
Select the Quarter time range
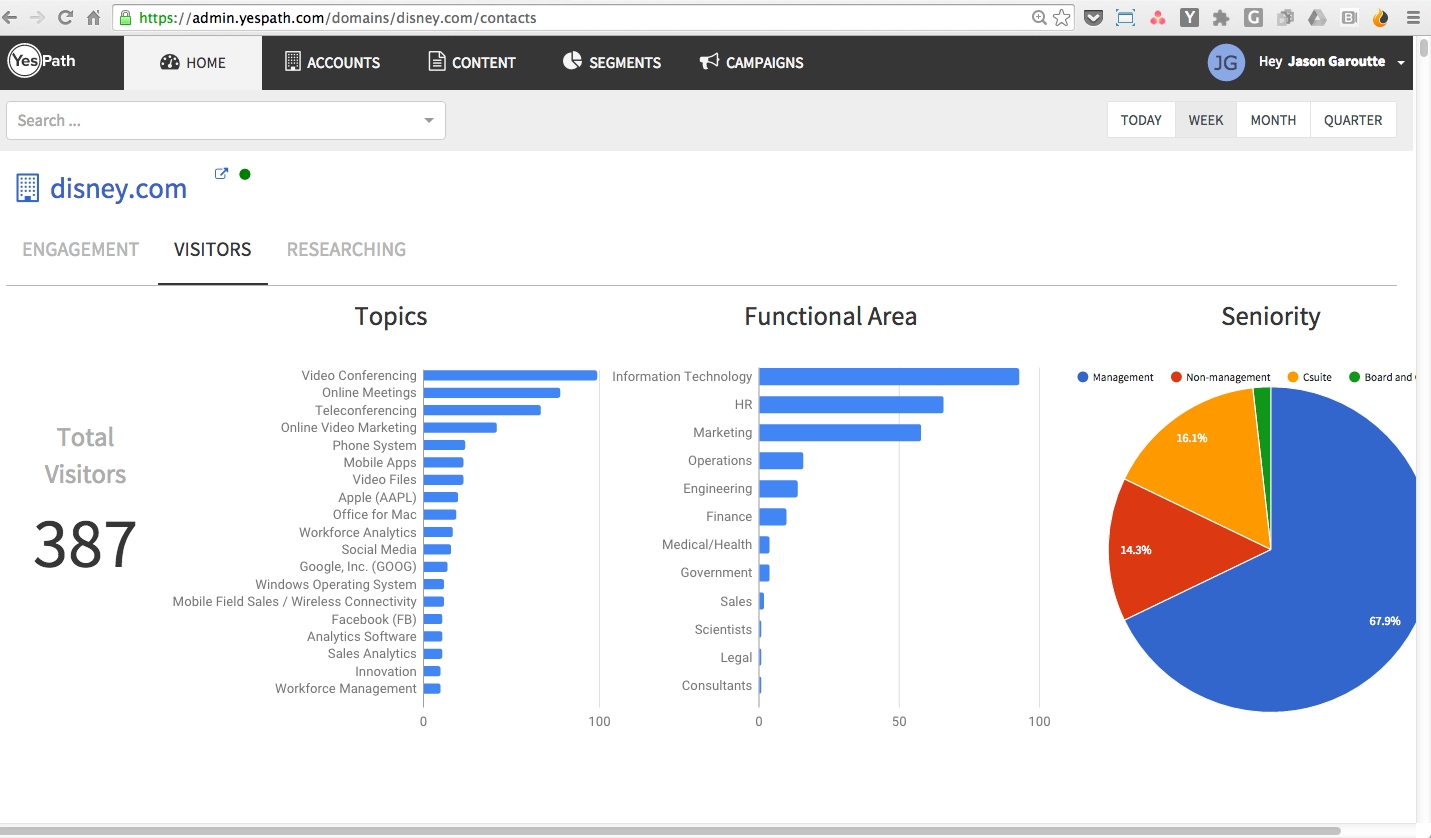(x=1353, y=120)
